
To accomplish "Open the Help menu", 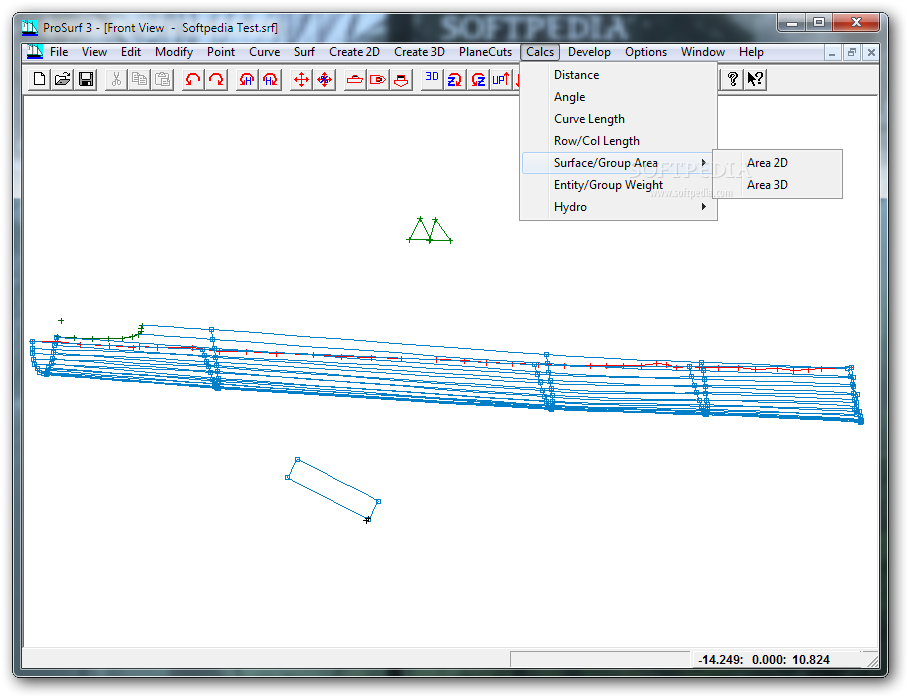I will [751, 52].
